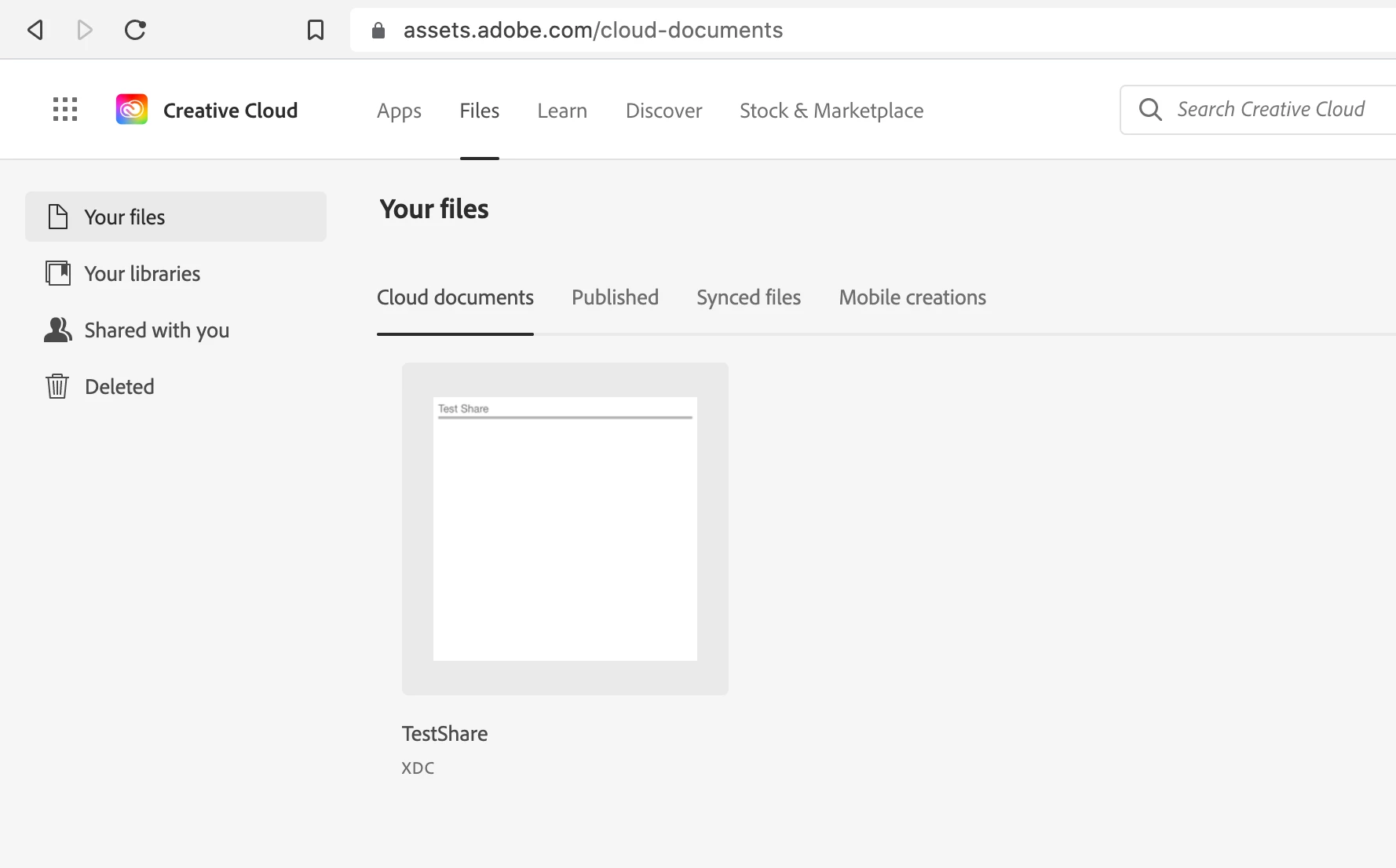Click the Creative Cloud title text
The width and height of the screenshot is (1396, 868).
pyautogui.click(x=230, y=111)
